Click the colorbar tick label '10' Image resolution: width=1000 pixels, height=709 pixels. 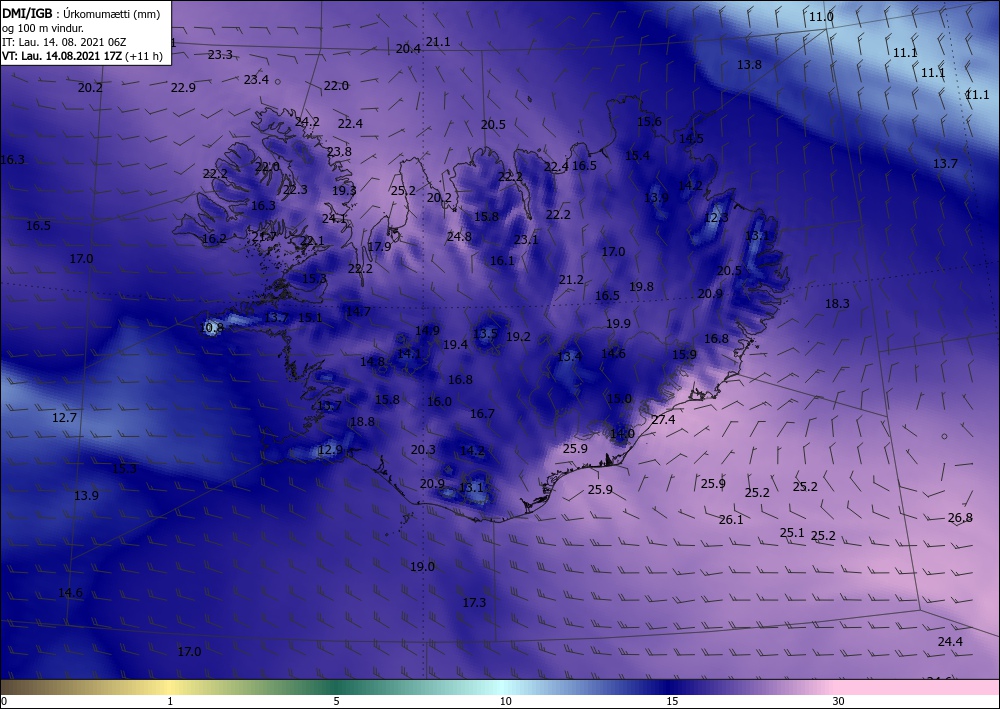tap(505, 701)
